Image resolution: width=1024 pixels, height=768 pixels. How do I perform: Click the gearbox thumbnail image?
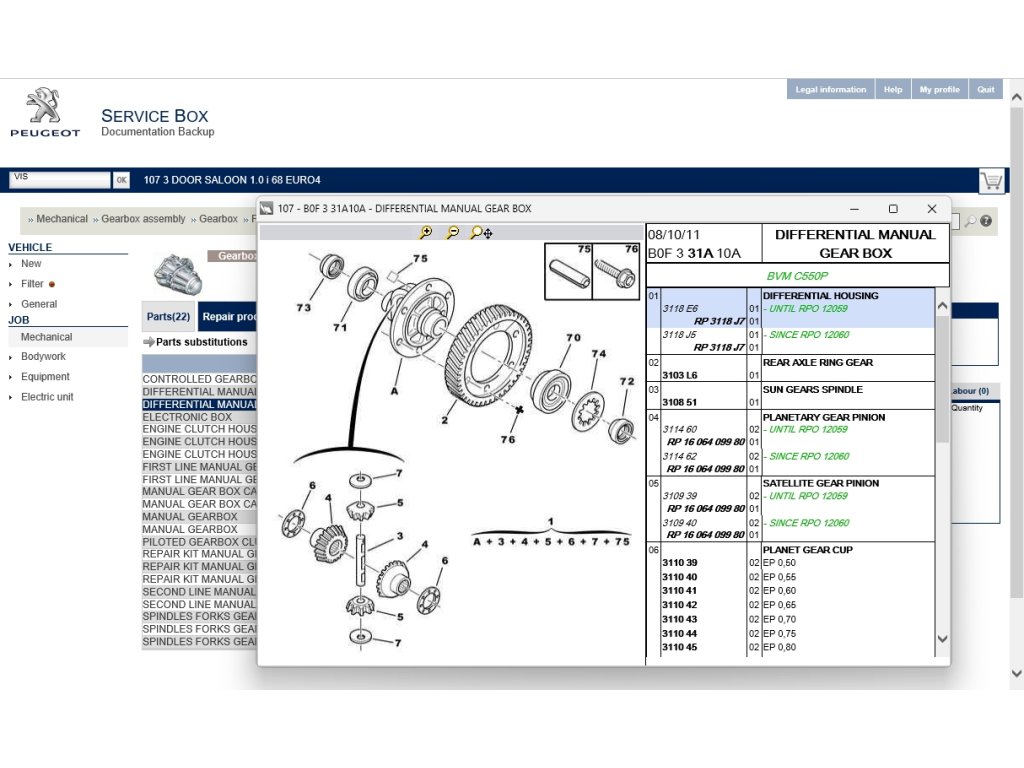pos(177,273)
